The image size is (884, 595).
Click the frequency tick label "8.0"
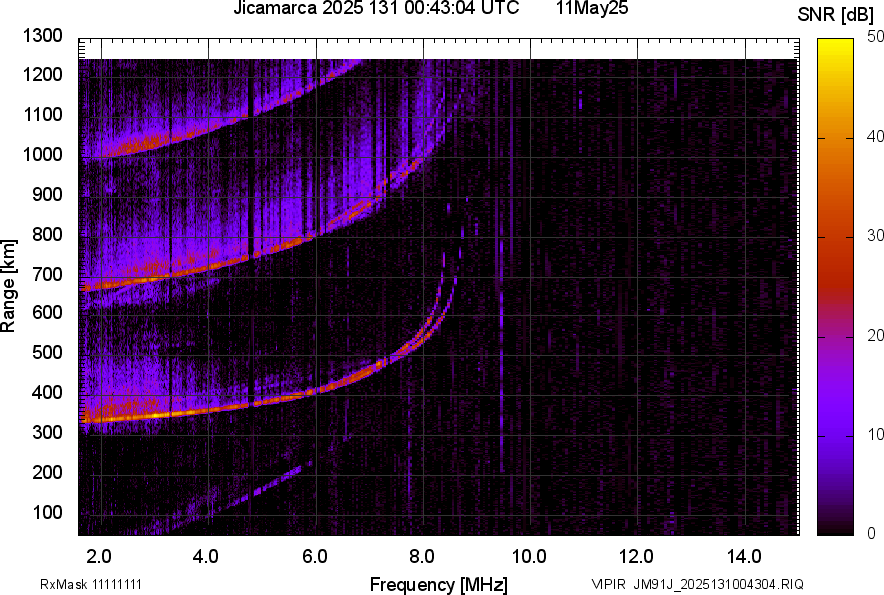click(422, 557)
